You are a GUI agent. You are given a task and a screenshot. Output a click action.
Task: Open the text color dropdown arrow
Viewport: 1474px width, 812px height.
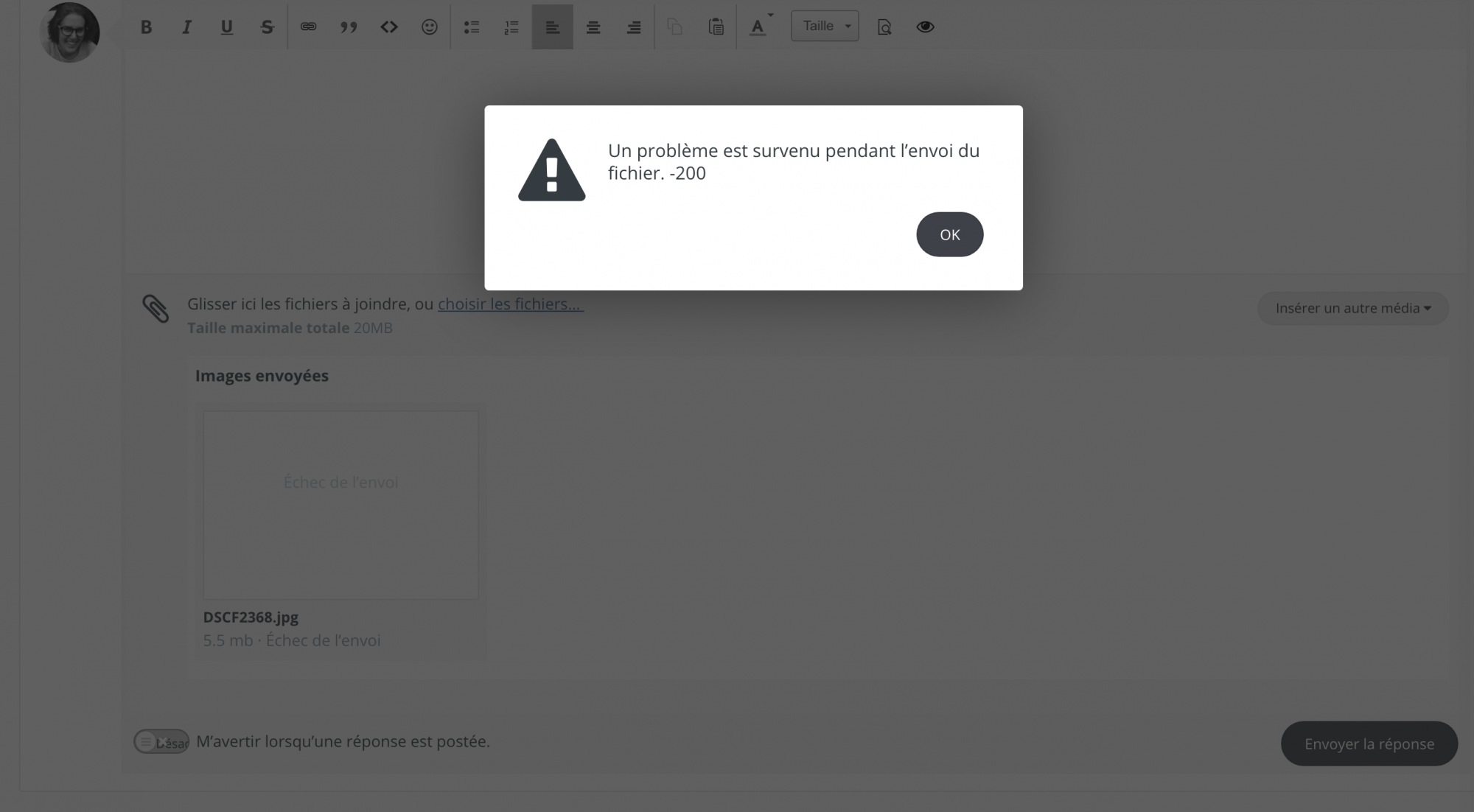[x=771, y=15]
